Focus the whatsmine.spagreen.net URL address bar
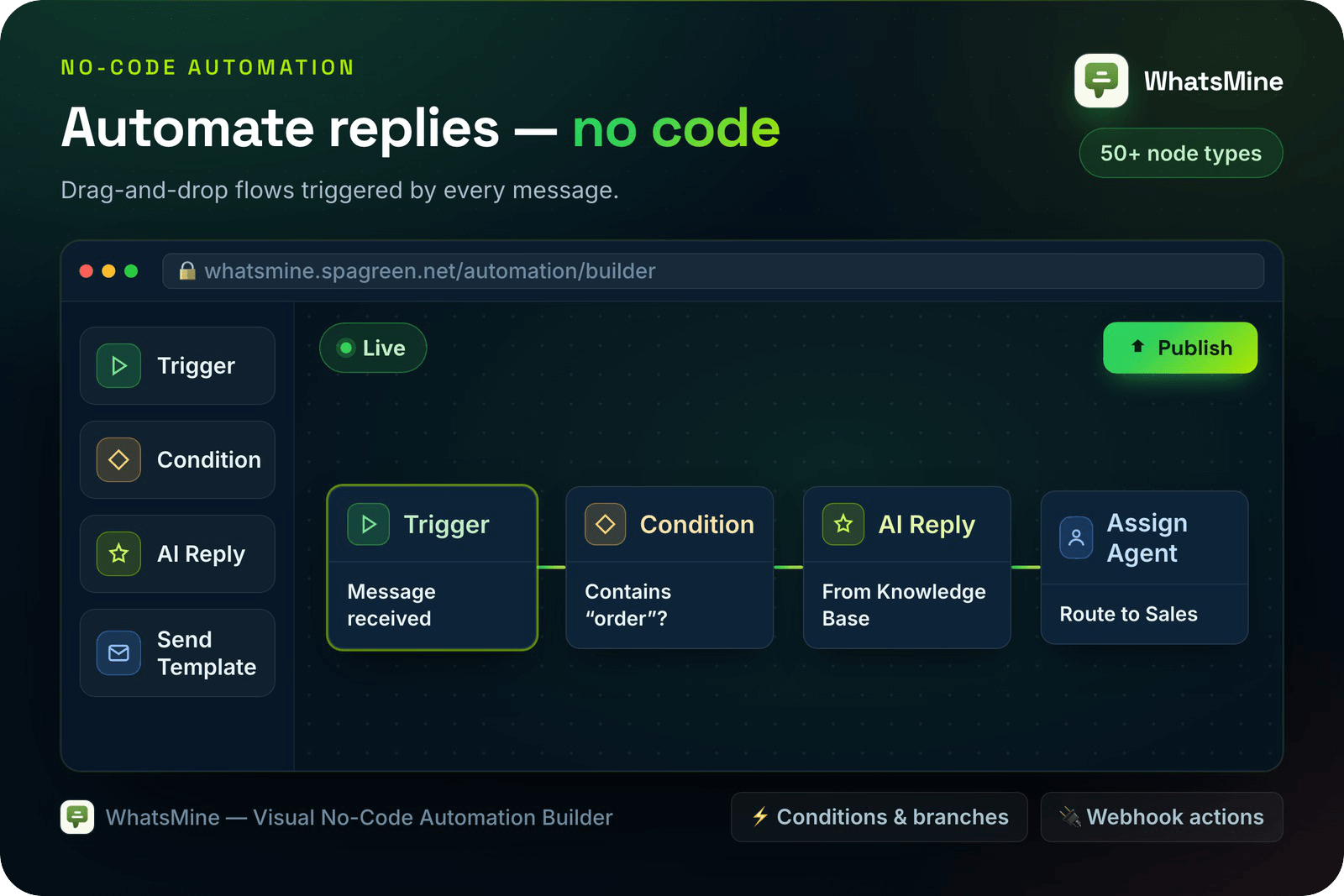This screenshot has width=1344, height=896. [713, 271]
